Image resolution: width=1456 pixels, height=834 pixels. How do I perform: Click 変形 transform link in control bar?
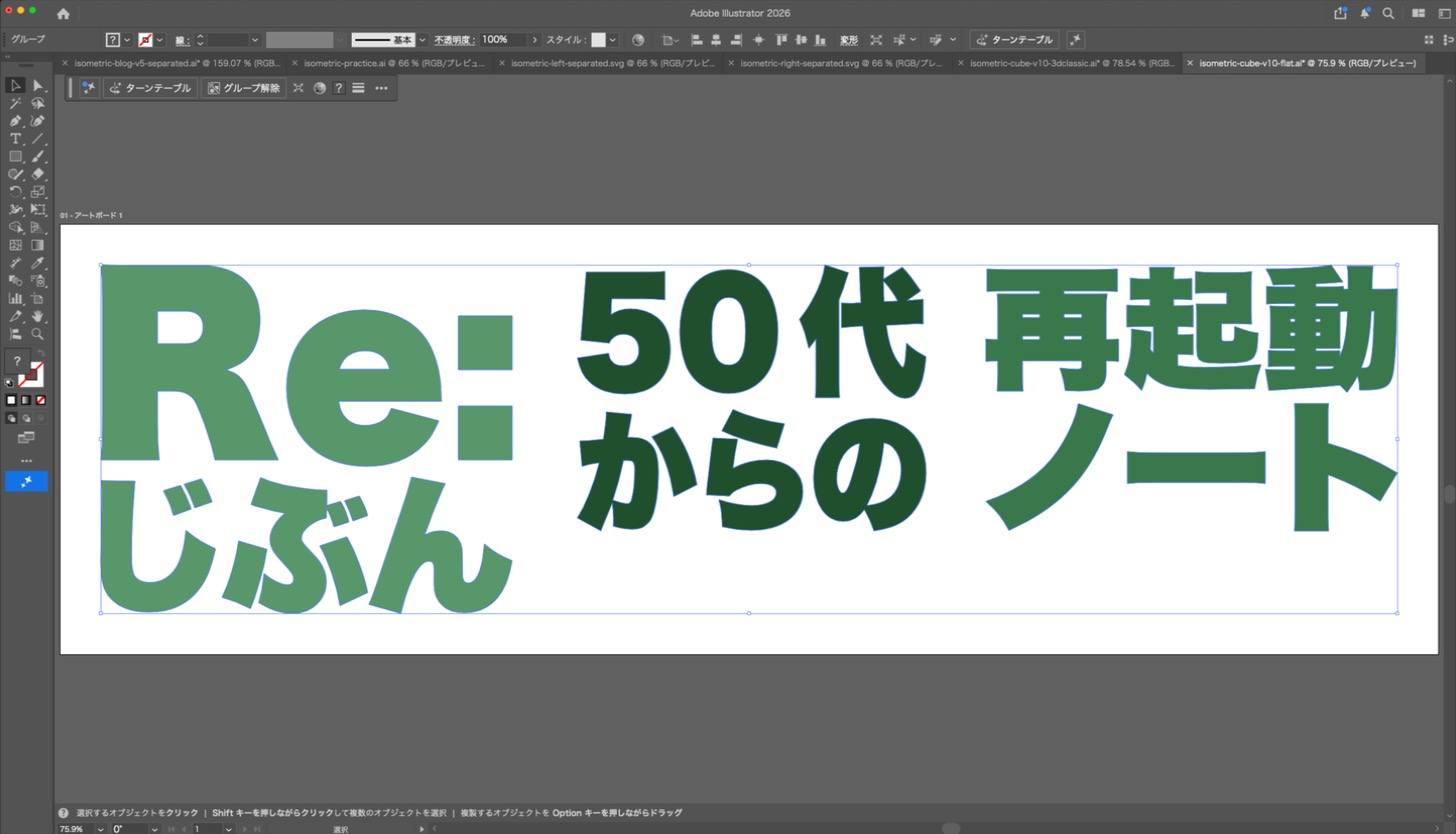point(849,40)
